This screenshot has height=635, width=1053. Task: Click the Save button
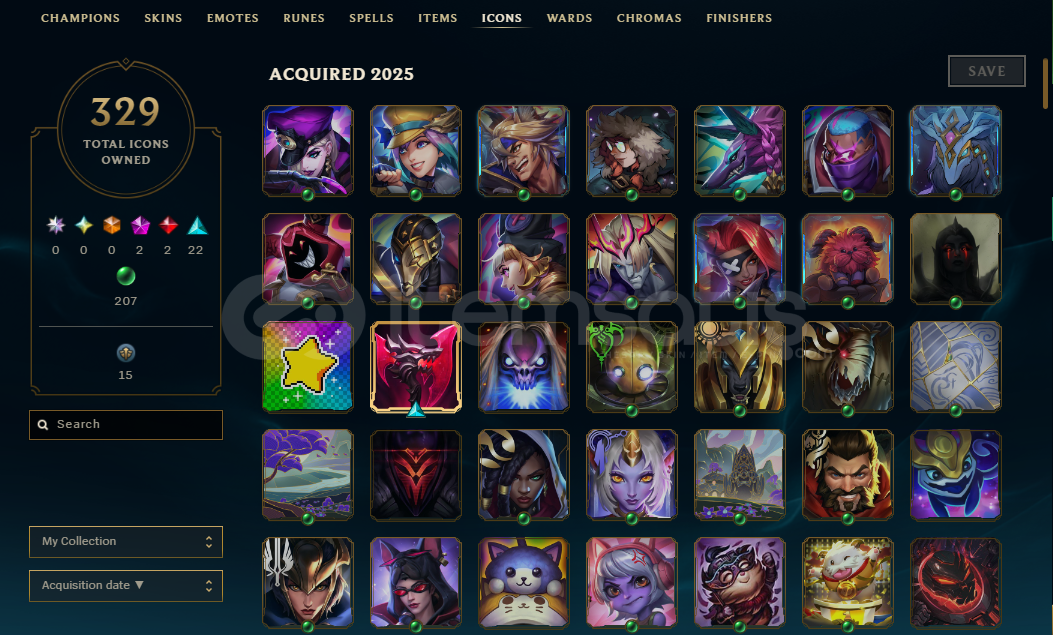pyautogui.click(x=987, y=71)
